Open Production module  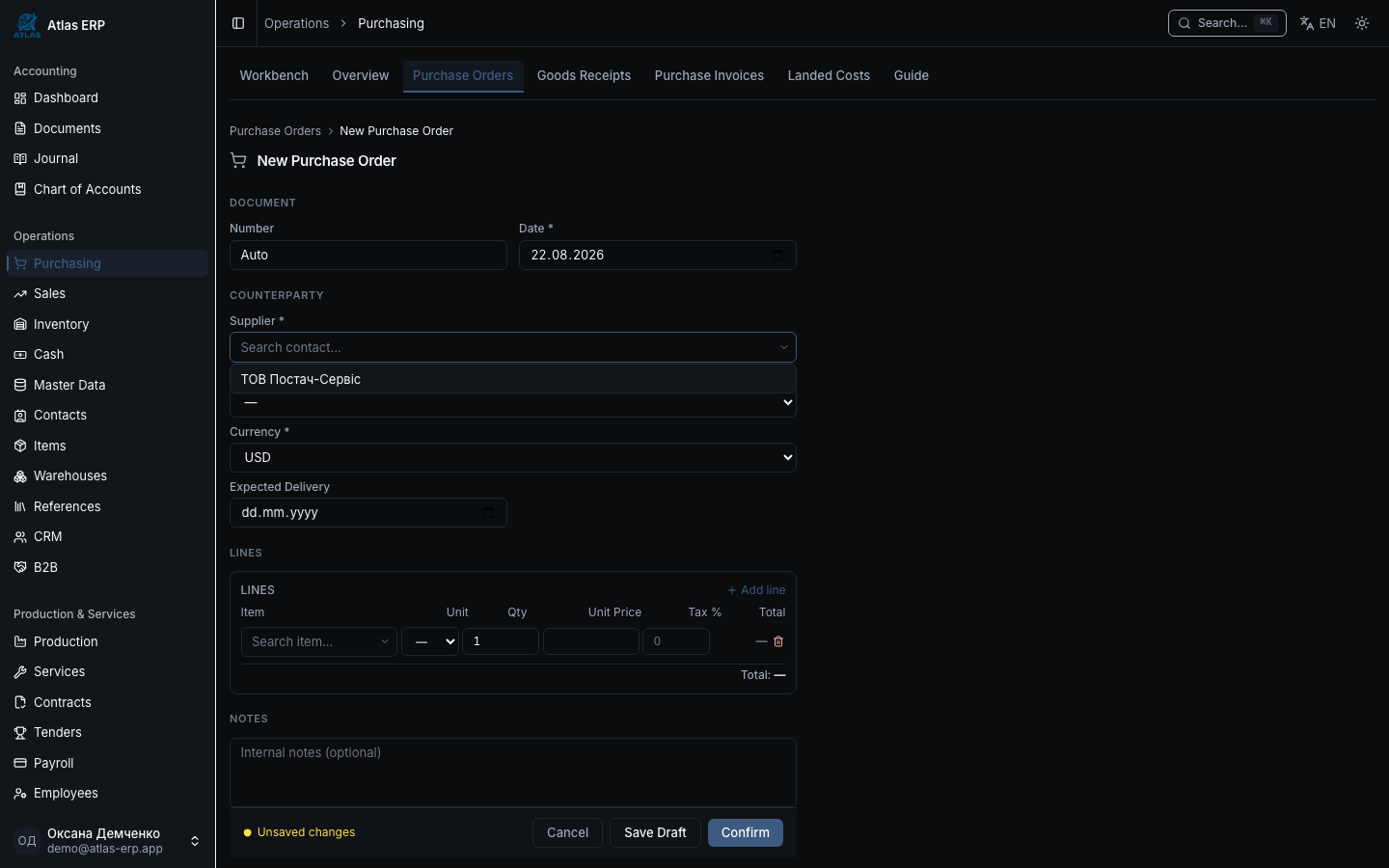(x=107, y=641)
